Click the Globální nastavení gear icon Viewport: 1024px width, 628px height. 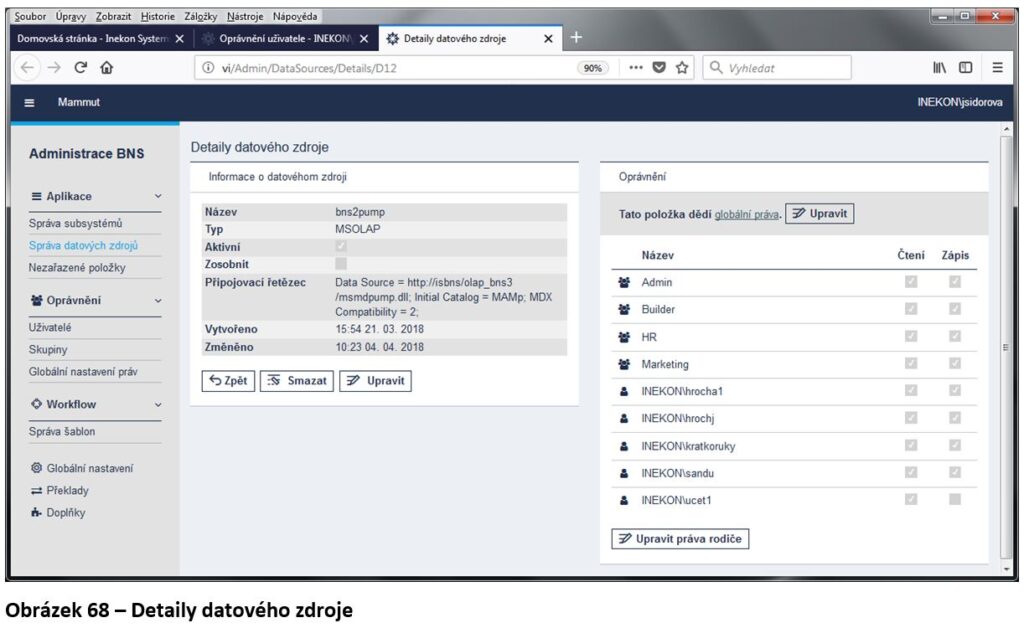(x=37, y=467)
